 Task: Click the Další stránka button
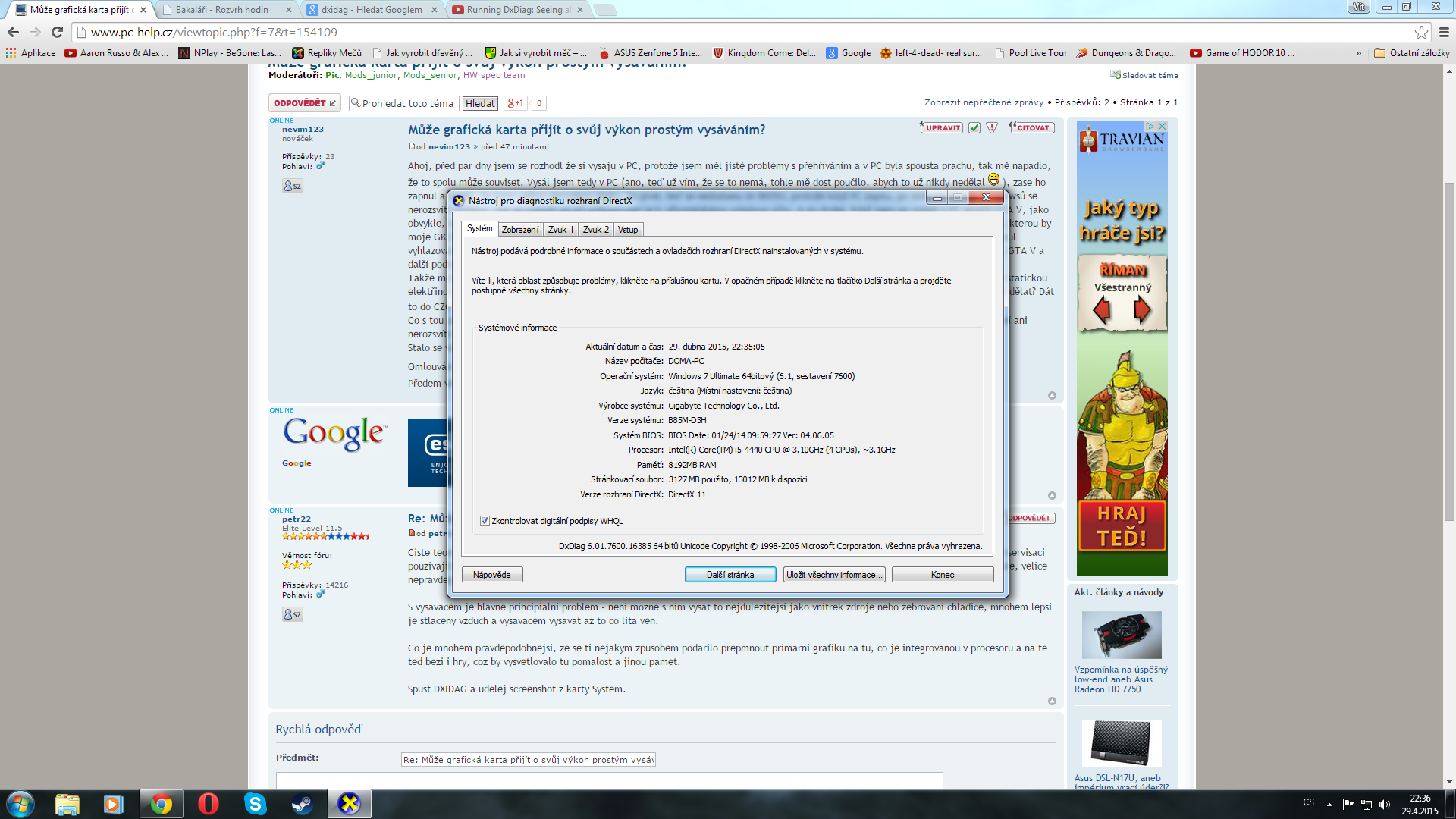pyautogui.click(x=730, y=575)
